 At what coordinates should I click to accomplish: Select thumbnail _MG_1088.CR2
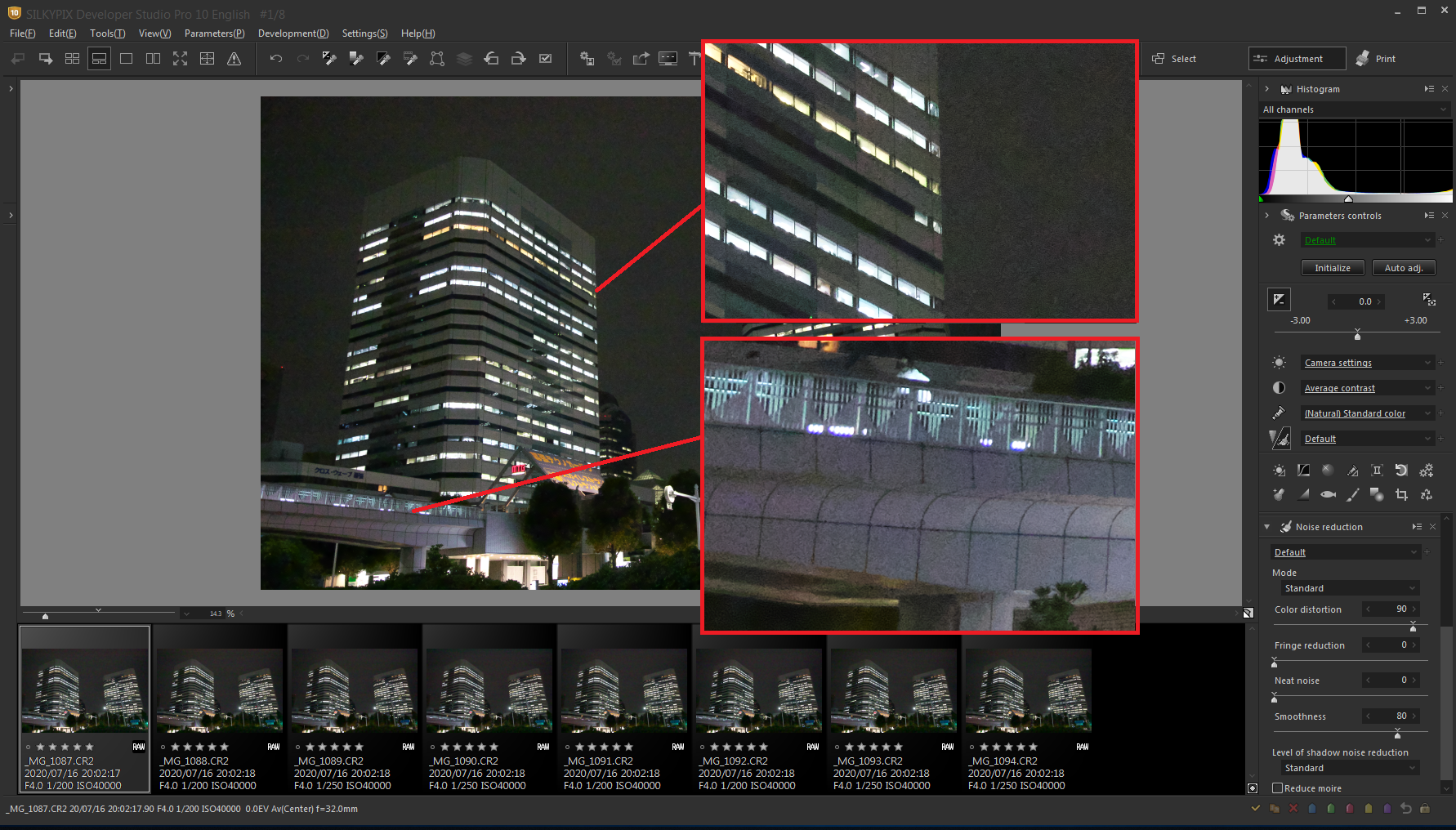point(219,709)
